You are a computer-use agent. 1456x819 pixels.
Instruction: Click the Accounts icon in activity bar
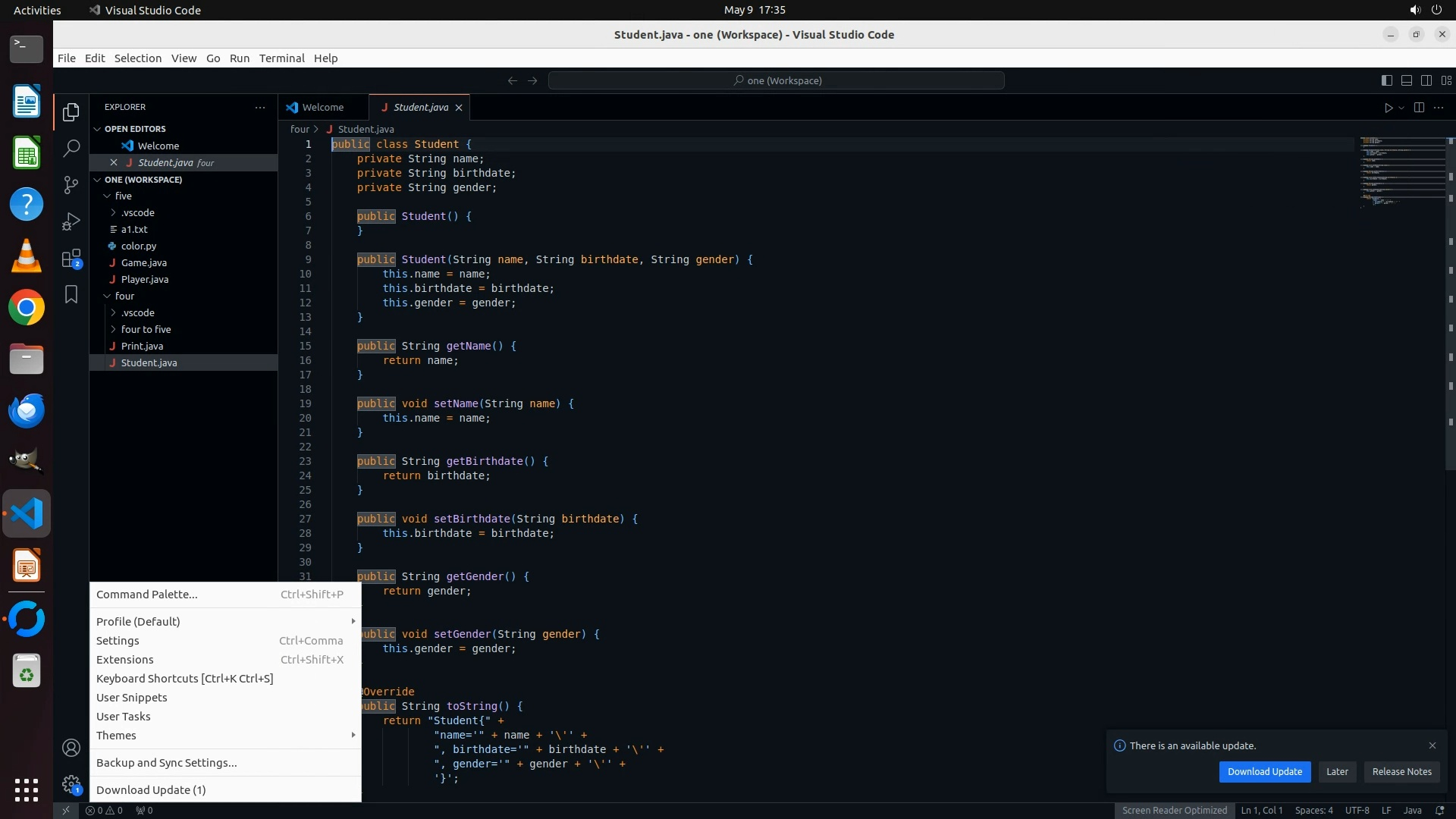[71, 748]
